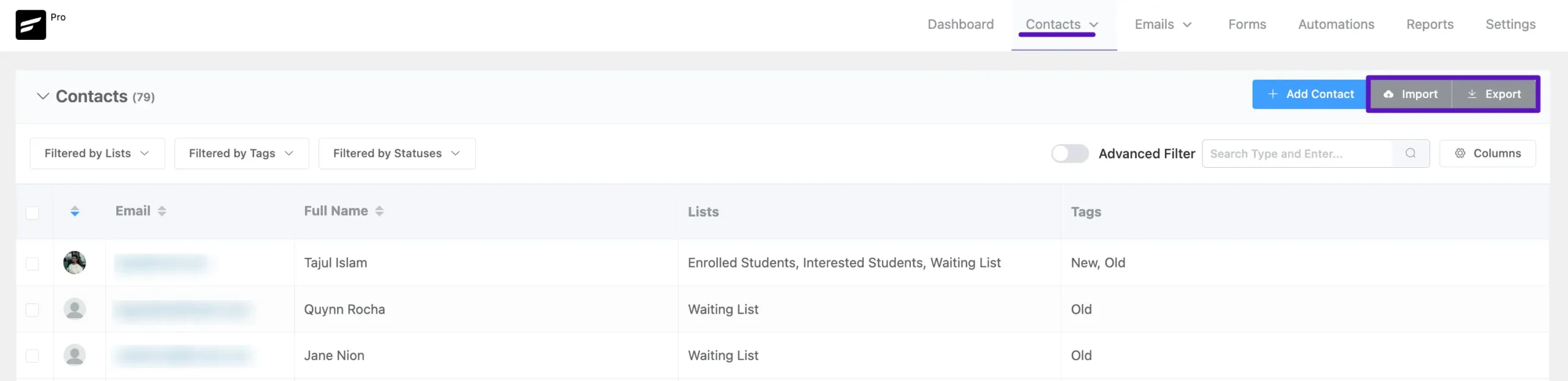Select the Tajul Islam row checkbox

click(32, 263)
